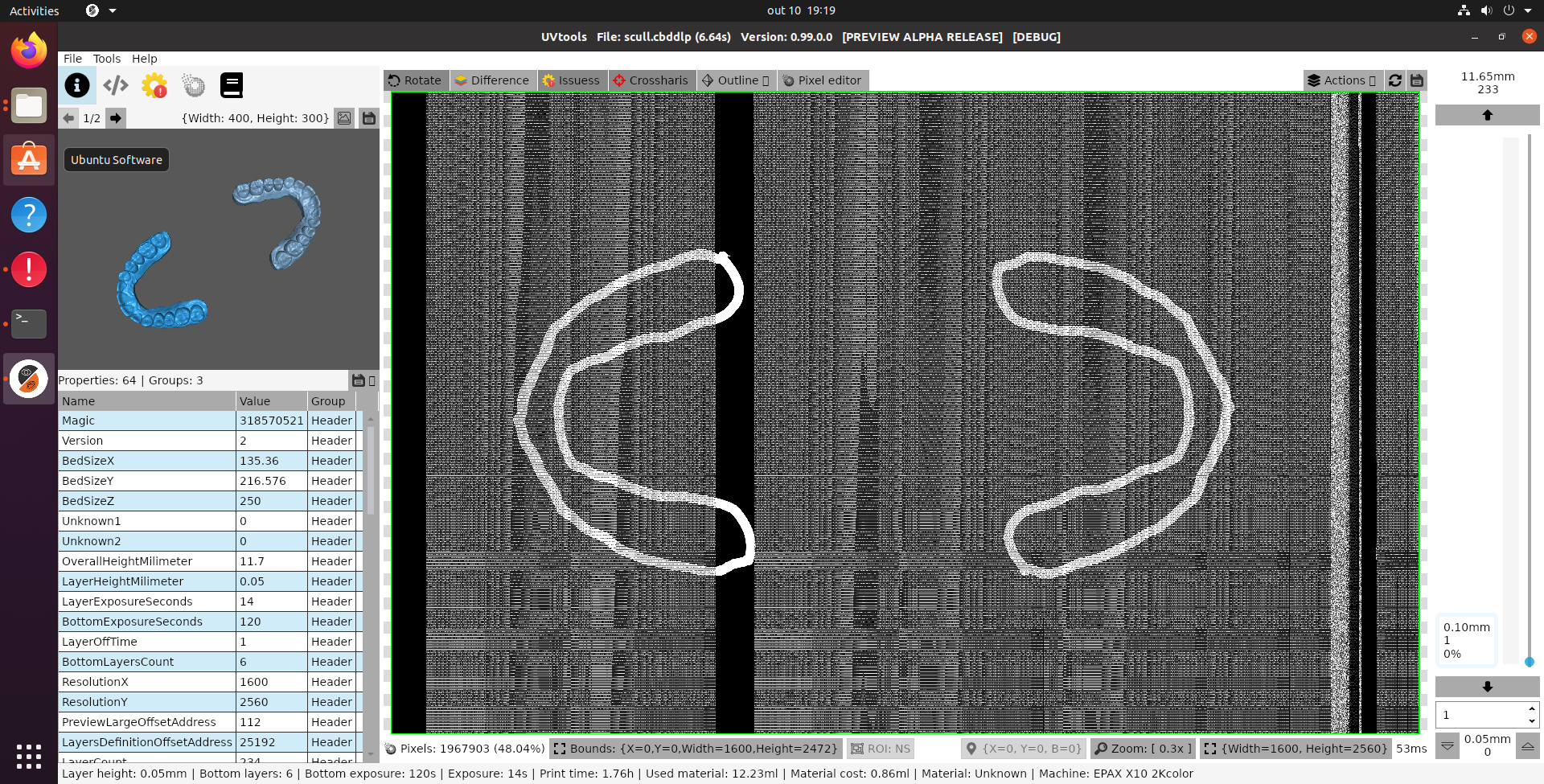The image size is (1544, 784).
Task: Save the current thumbnail to disk
Action: 369,118
